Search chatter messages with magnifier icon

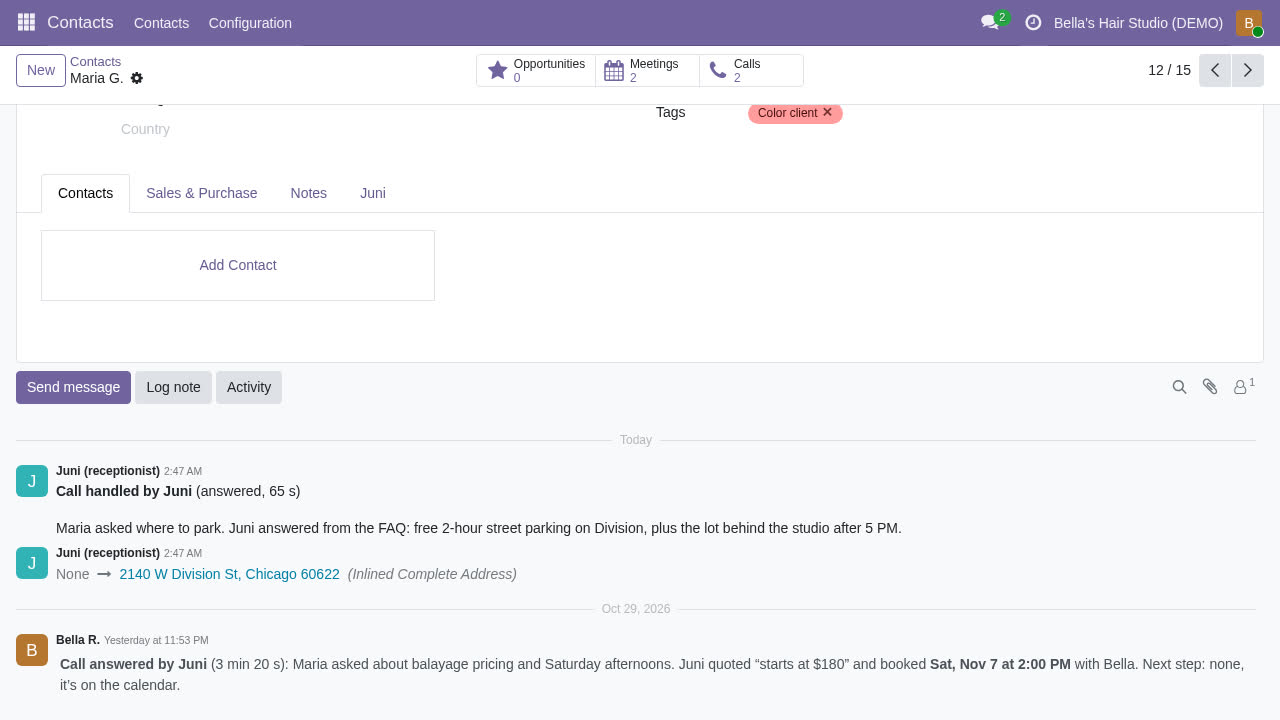[x=1179, y=387]
